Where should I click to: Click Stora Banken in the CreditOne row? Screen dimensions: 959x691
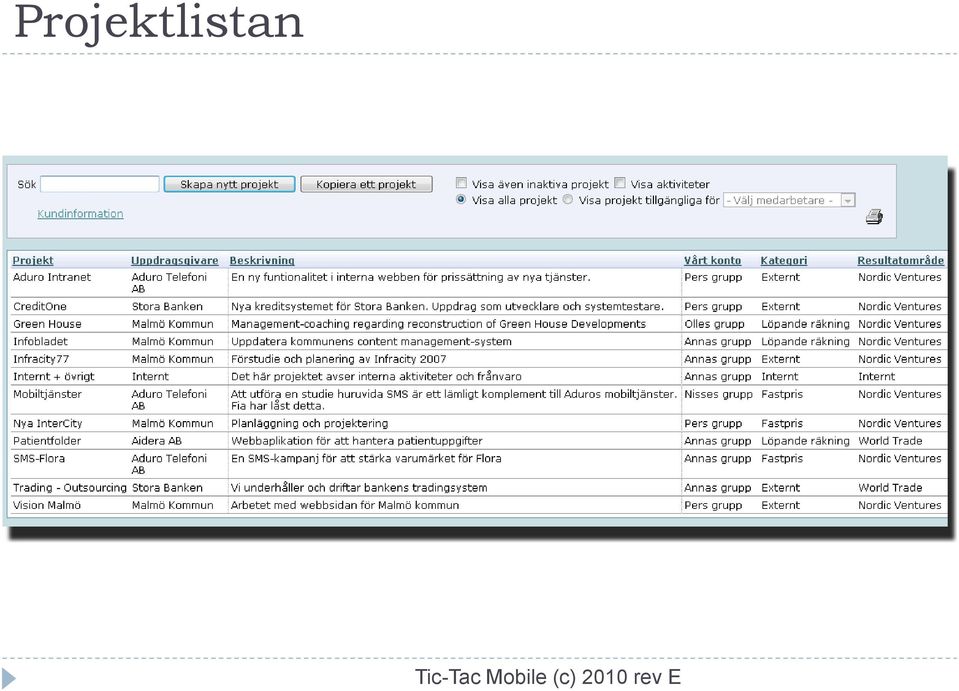[x=167, y=306]
